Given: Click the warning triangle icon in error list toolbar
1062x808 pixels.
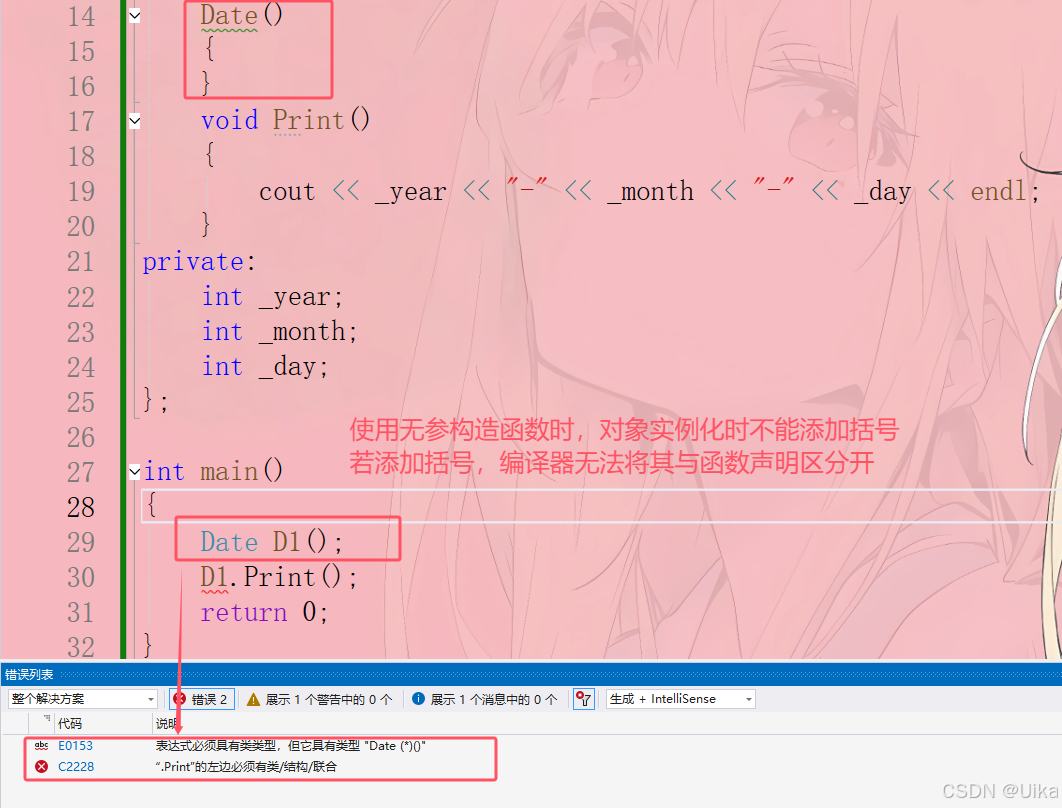Looking at the screenshot, I should pyautogui.click(x=253, y=699).
